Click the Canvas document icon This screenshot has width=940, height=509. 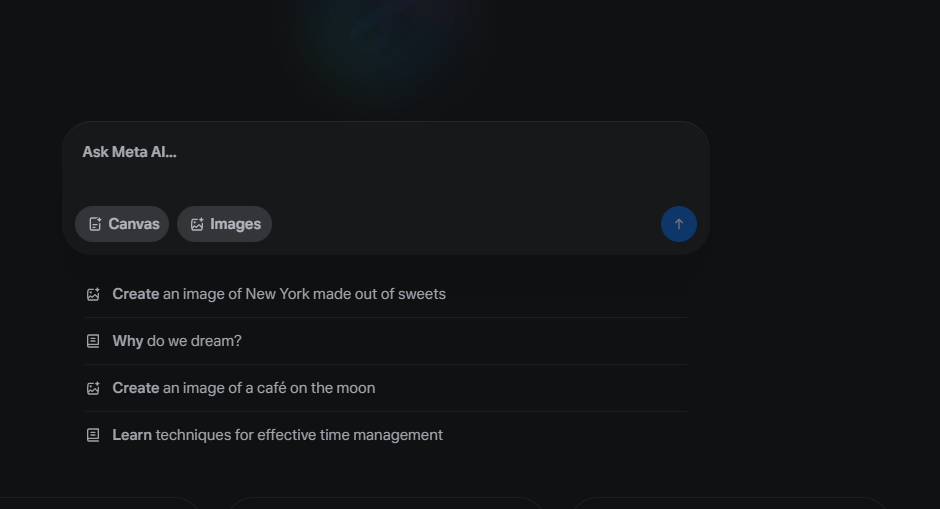click(95, 224)
